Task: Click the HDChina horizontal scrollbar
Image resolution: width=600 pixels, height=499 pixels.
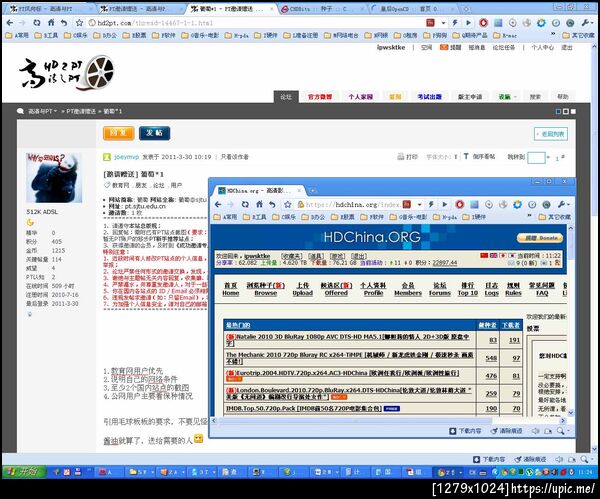Action: point(388,421)
